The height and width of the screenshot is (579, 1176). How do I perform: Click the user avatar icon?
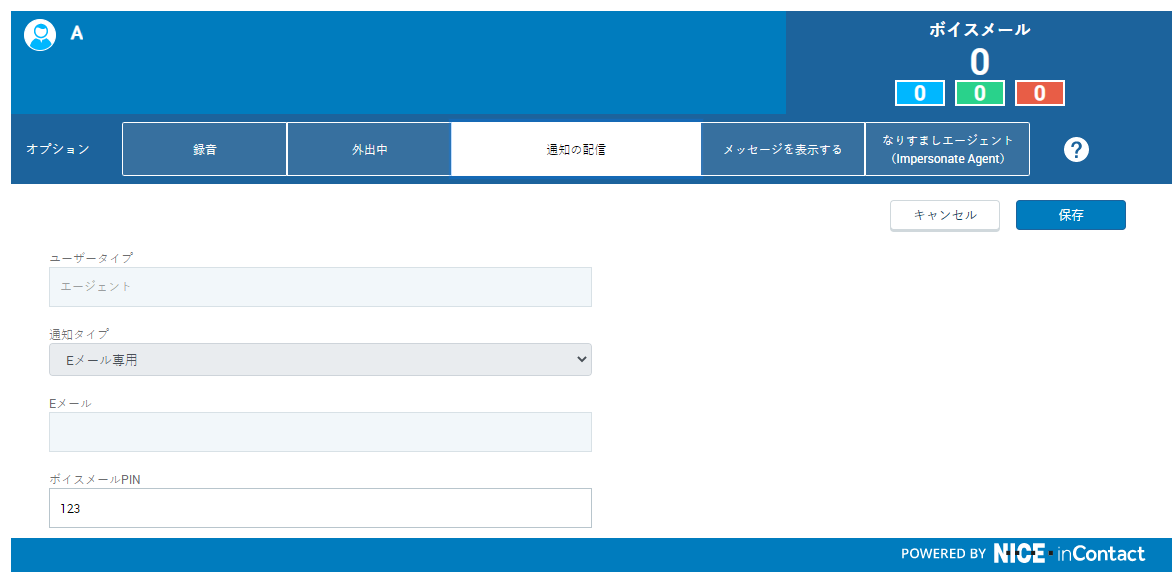(40, 34)
